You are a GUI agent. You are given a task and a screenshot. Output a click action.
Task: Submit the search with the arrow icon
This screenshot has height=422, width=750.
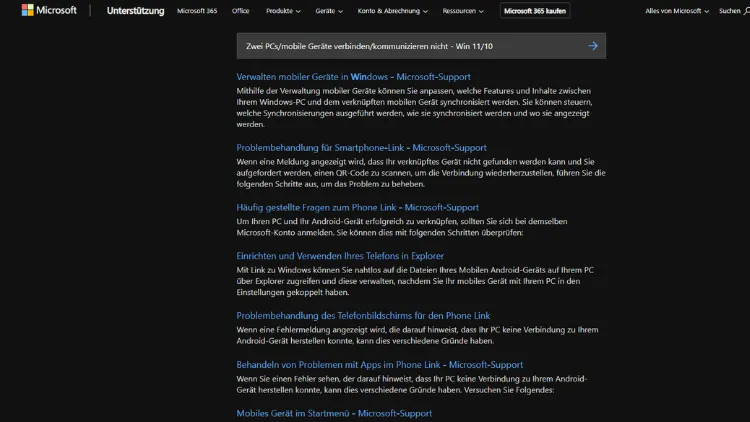tap(593, 46)
